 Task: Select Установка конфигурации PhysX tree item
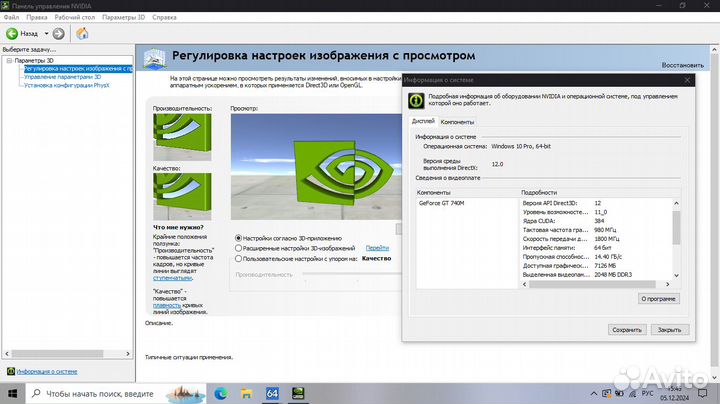[67, 85]
